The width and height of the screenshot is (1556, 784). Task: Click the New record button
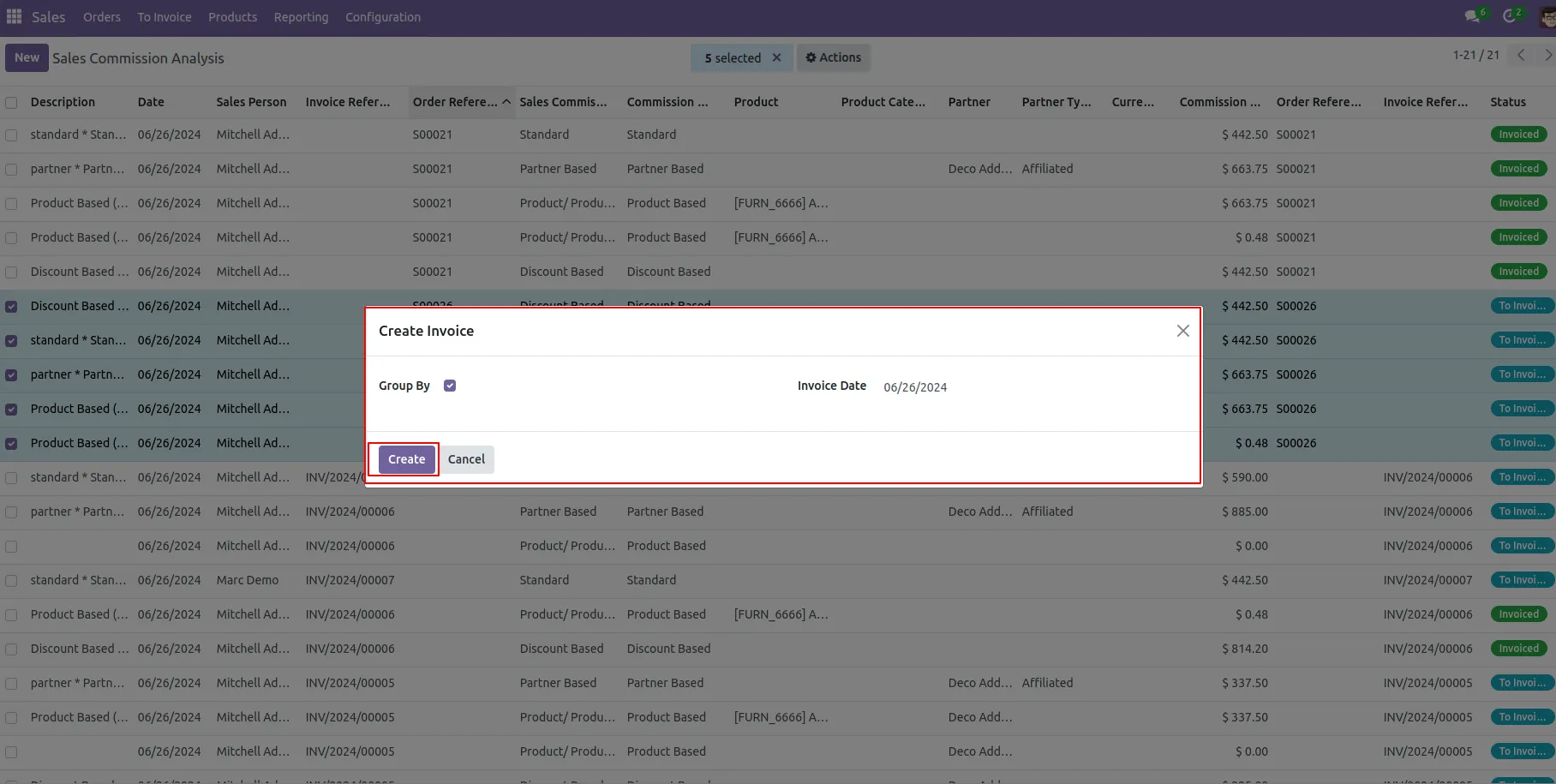coord(27,57)
